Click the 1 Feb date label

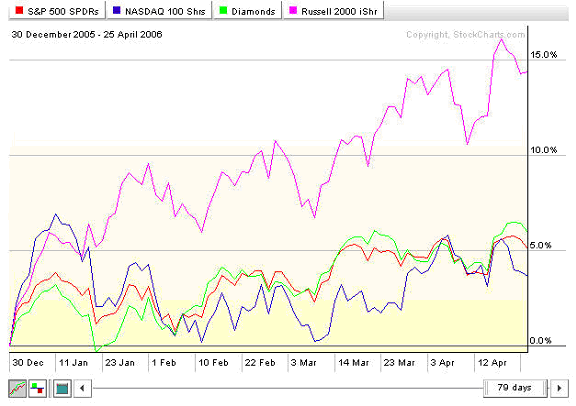[x=164, y=363]
